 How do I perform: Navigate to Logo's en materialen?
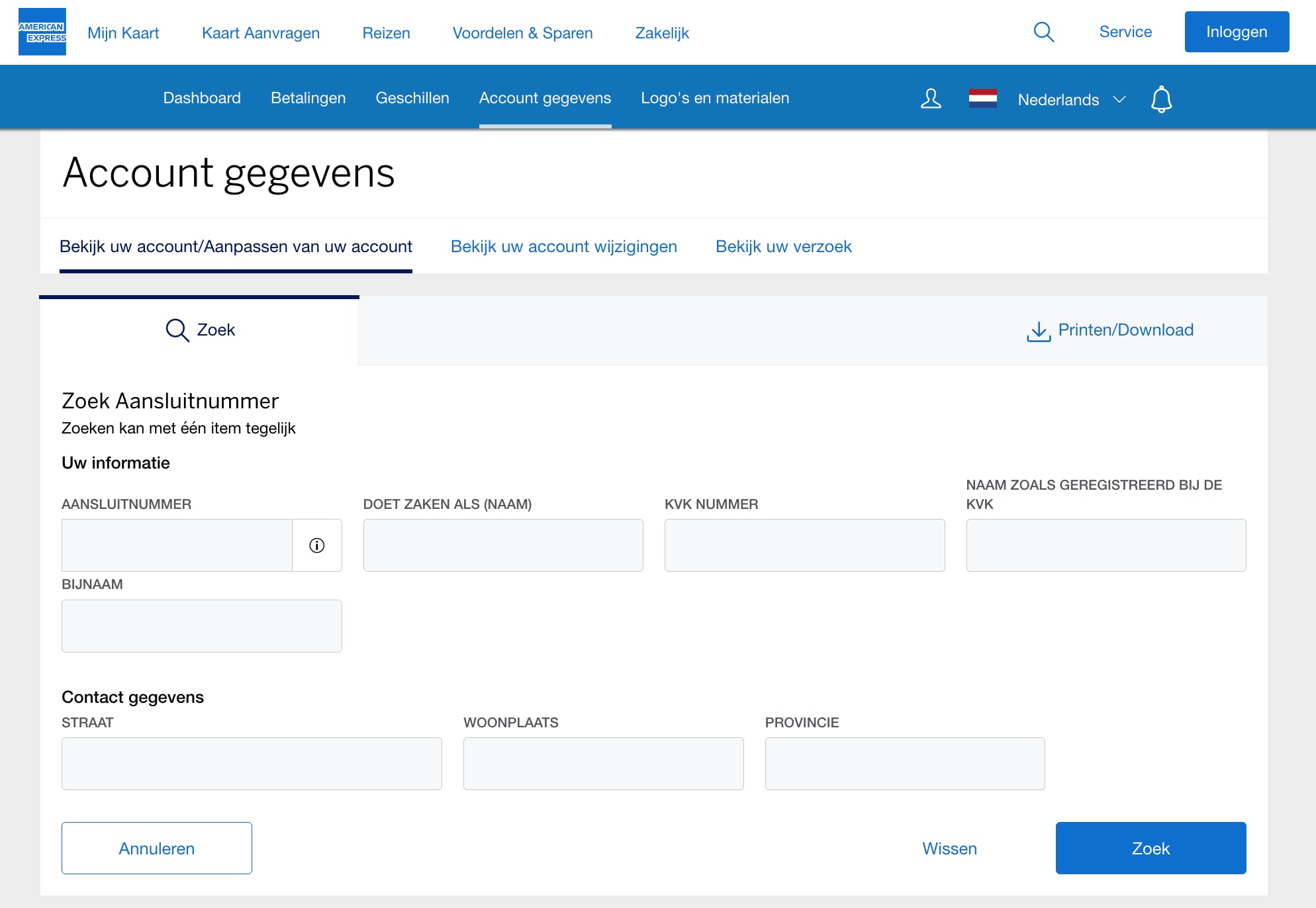(714, 97)
